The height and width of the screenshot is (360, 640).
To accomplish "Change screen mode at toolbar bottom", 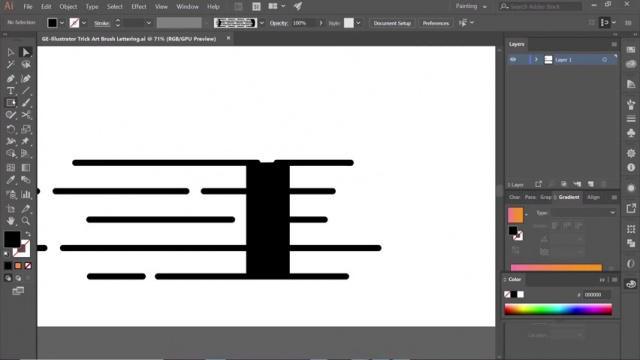I will (18, 291).
